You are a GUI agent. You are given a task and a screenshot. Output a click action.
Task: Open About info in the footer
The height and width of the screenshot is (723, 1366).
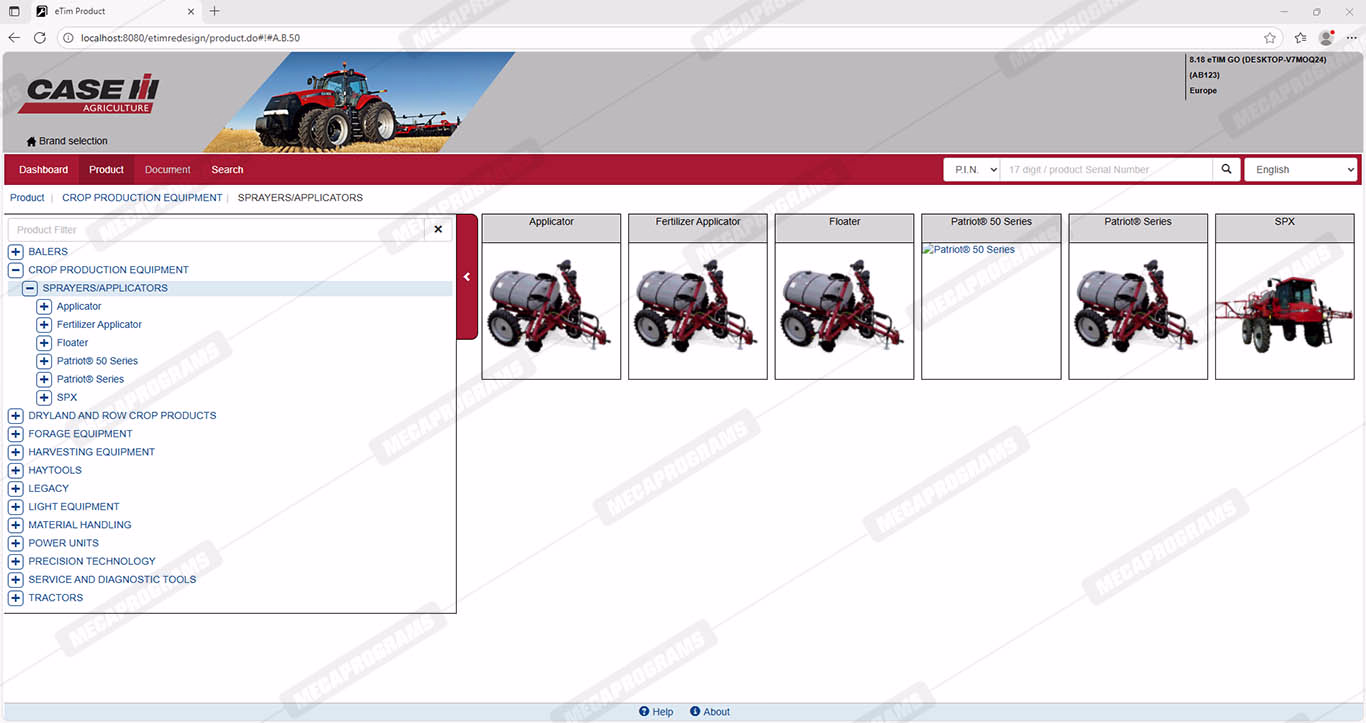(709, 712)
